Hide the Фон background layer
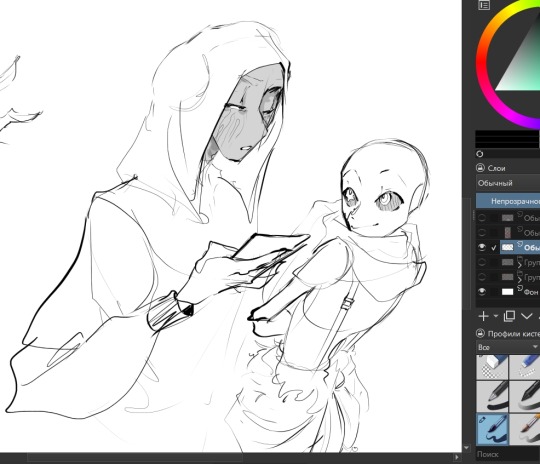Image resolution: width=540 pixels, height=464 pixels. pos(482,292)
